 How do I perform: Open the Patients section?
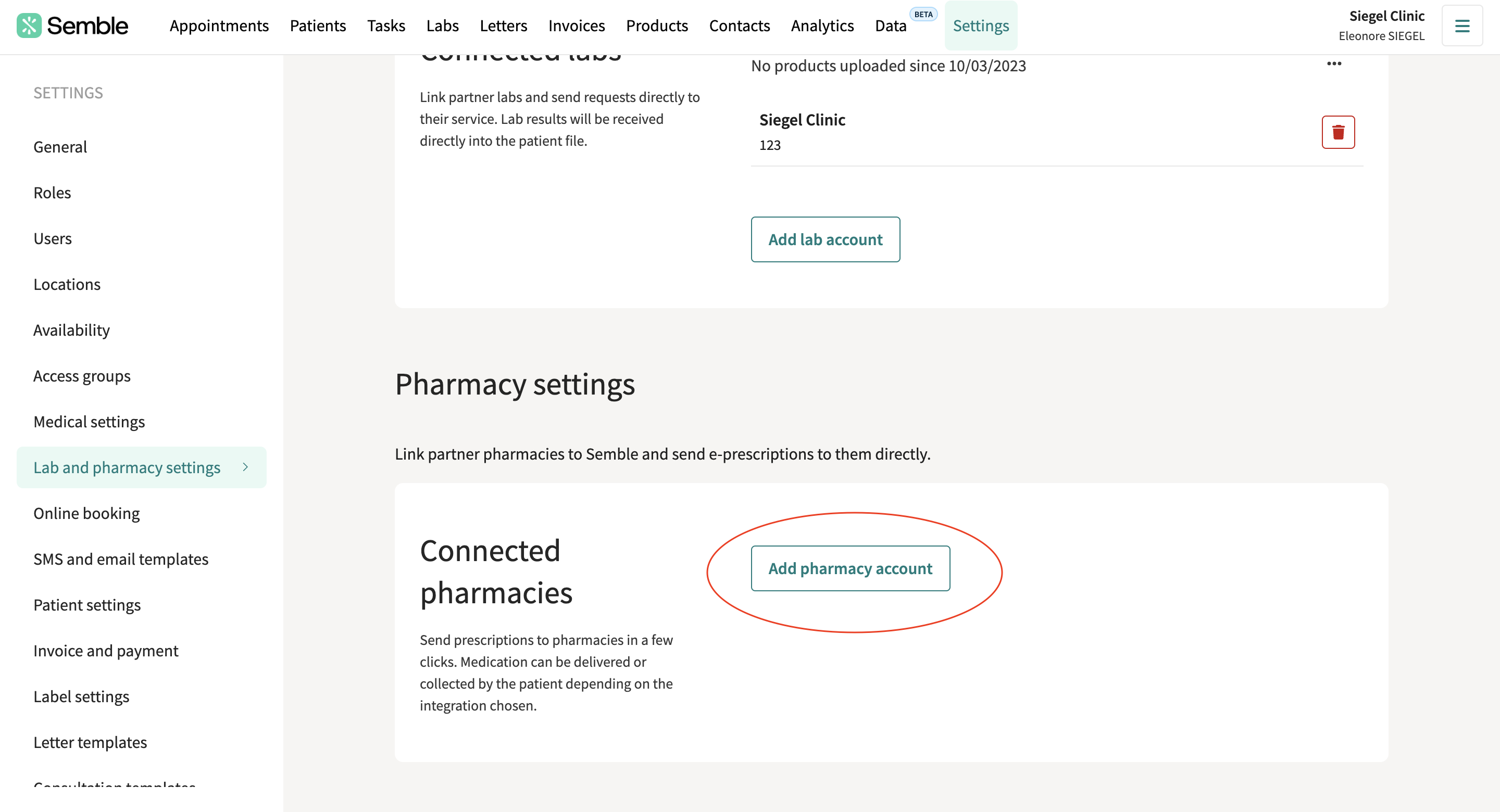[x=318, y=26]
